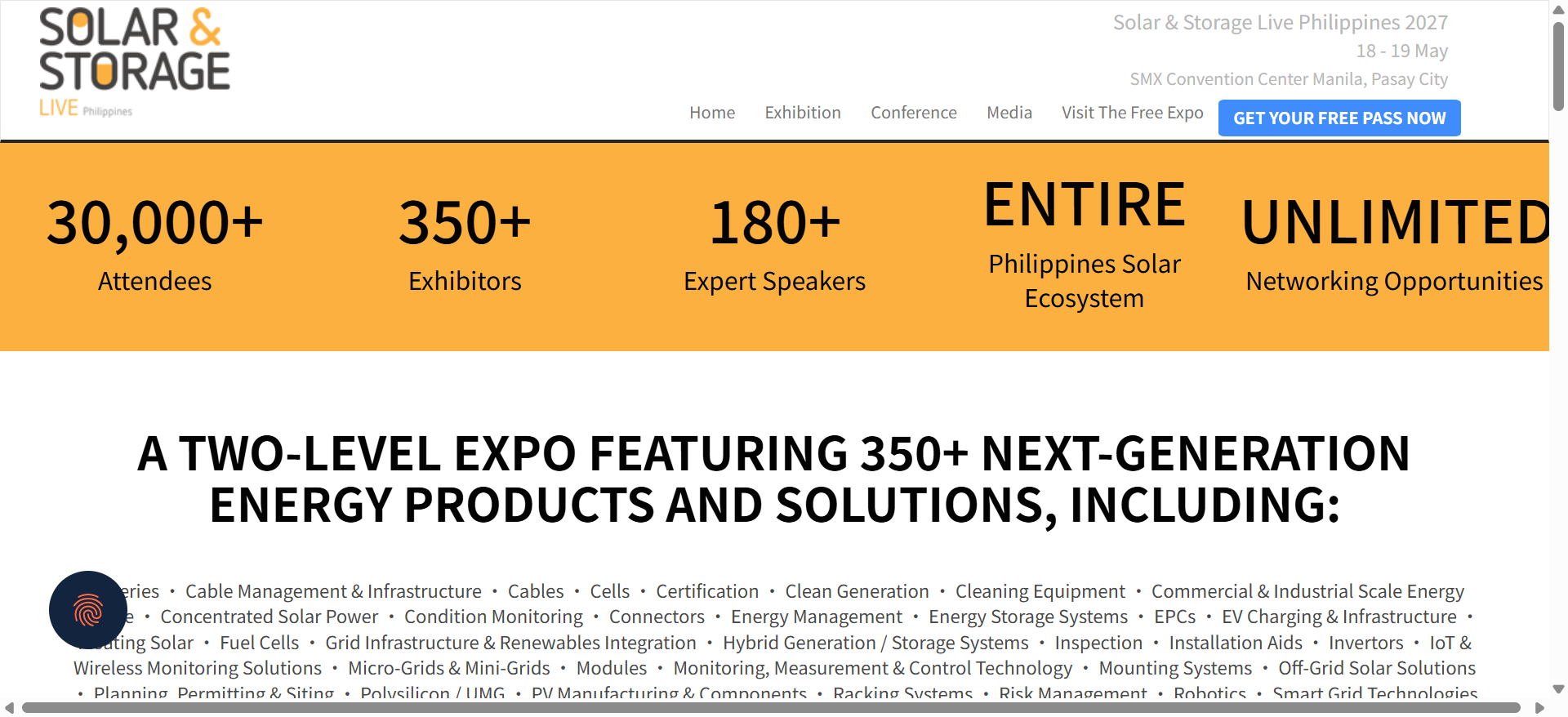Click the scroll left arrow
The height and width of the screenshot is (717, 1568).
(9, 707)
